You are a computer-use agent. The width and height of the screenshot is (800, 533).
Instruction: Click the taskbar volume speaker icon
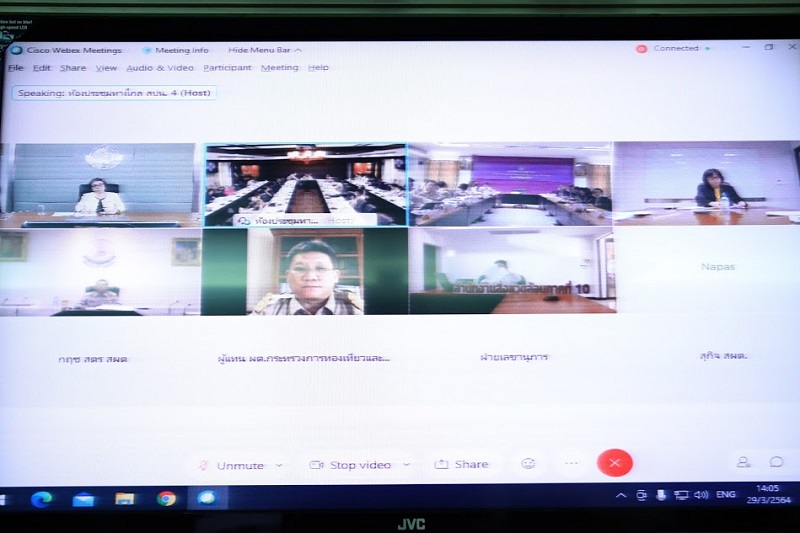pyautogui.click(x=701, y=495)
